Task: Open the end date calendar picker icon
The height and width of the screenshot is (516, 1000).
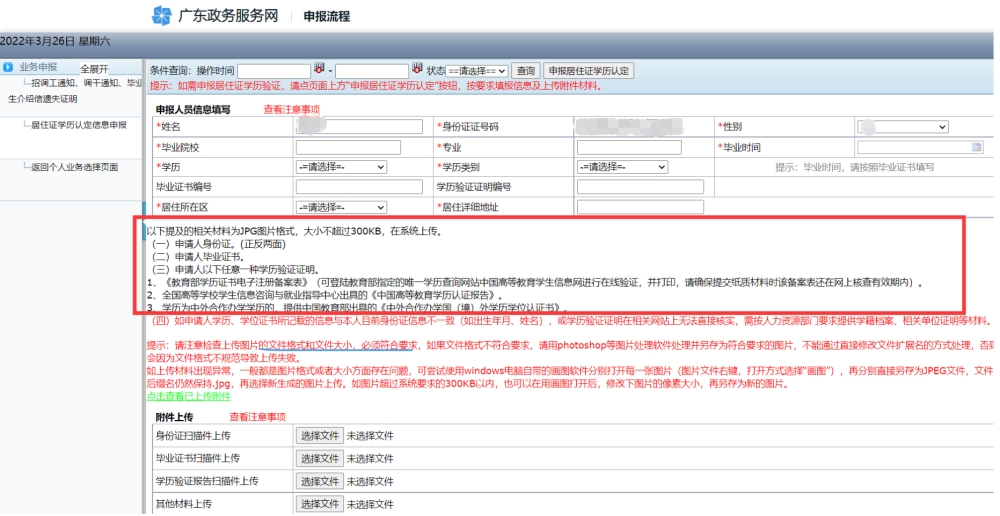Action: 417,68
